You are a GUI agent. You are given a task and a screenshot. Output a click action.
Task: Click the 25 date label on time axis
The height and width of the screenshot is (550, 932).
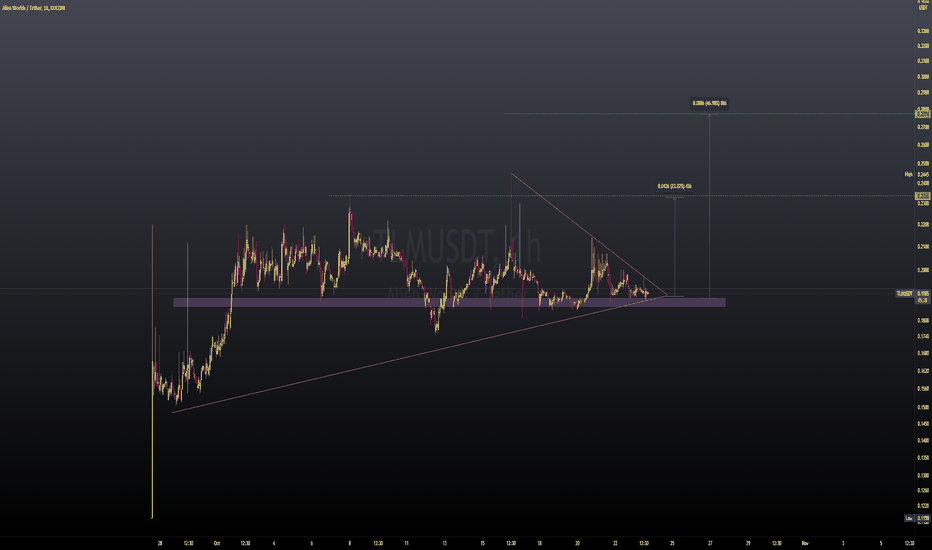pyautogui.click(x=672, y=543)
